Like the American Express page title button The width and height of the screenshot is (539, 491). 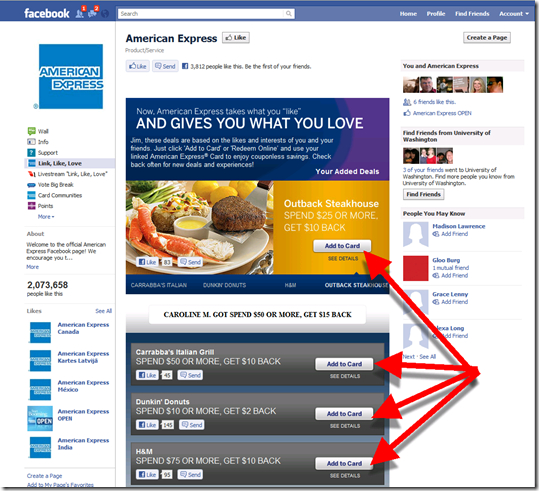coord(236,37)
